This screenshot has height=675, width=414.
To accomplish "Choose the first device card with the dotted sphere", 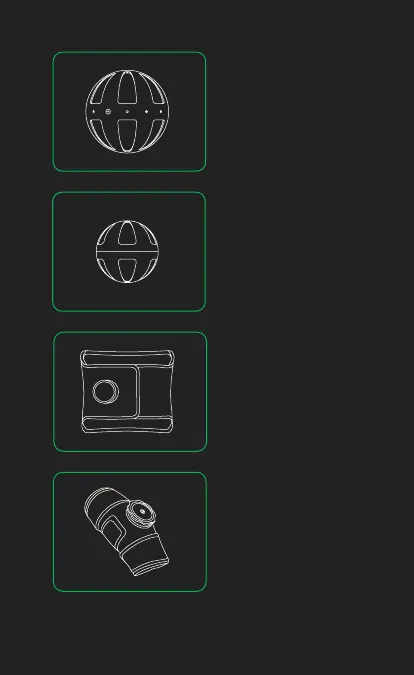I will 129,111.
